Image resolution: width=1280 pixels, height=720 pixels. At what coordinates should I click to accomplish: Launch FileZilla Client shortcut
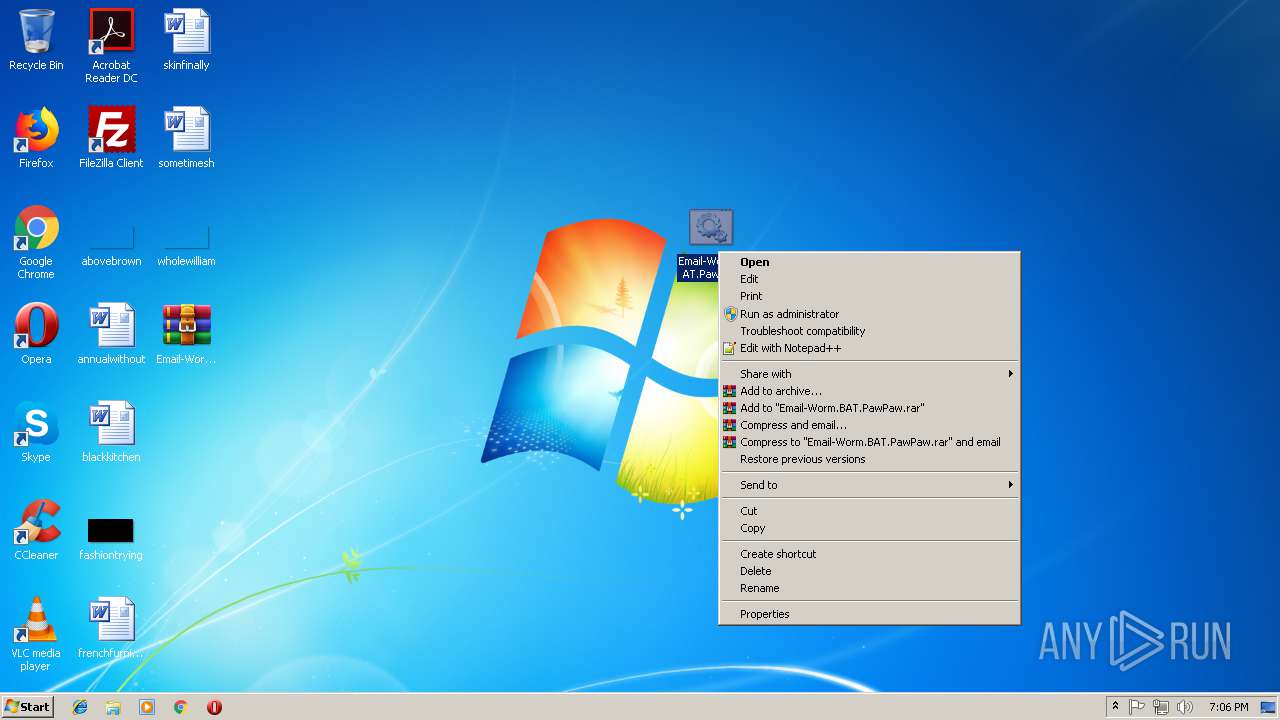[x=111, y=138]
